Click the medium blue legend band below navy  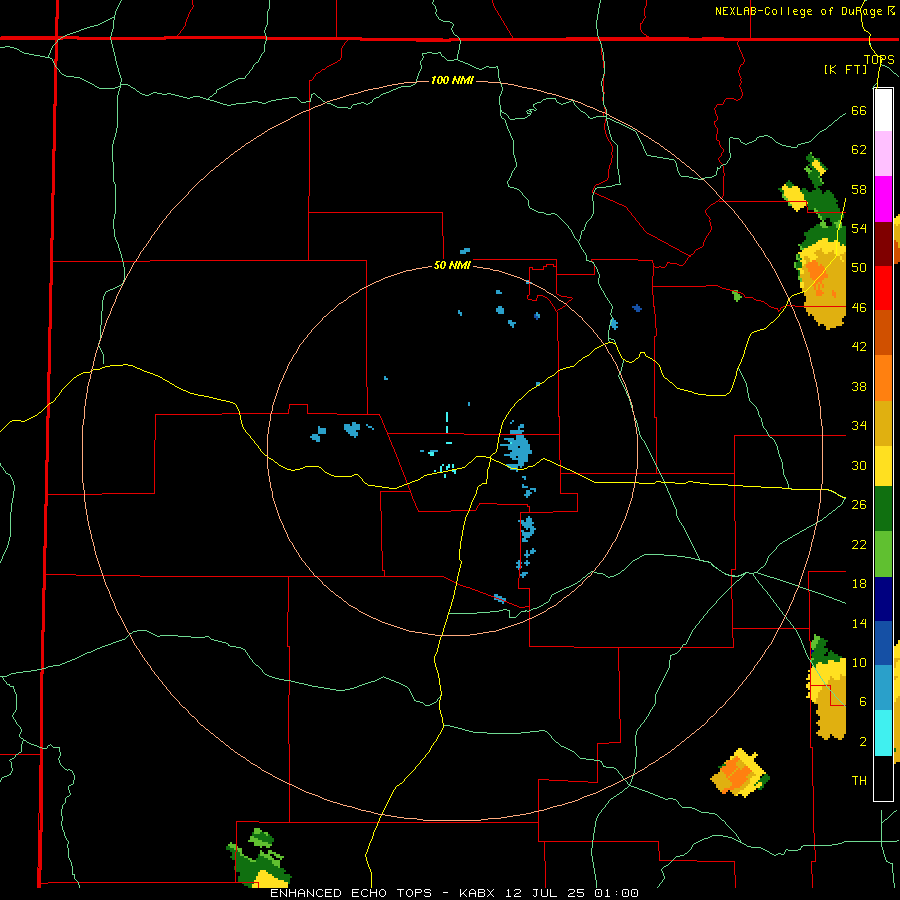(x=883, y=643)
